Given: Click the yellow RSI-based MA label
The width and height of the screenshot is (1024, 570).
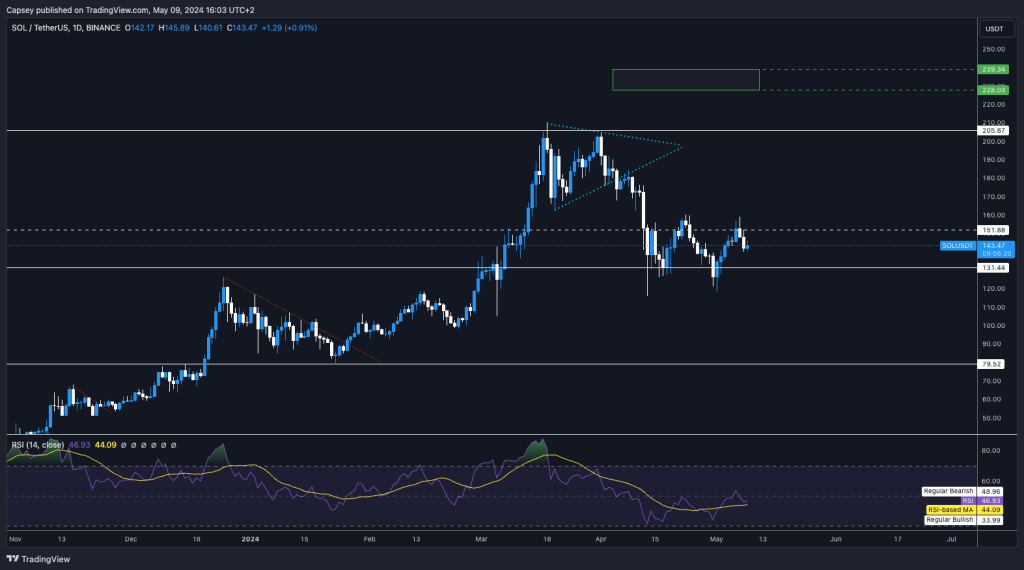Looking at the screenshot, I should (949, 510).
